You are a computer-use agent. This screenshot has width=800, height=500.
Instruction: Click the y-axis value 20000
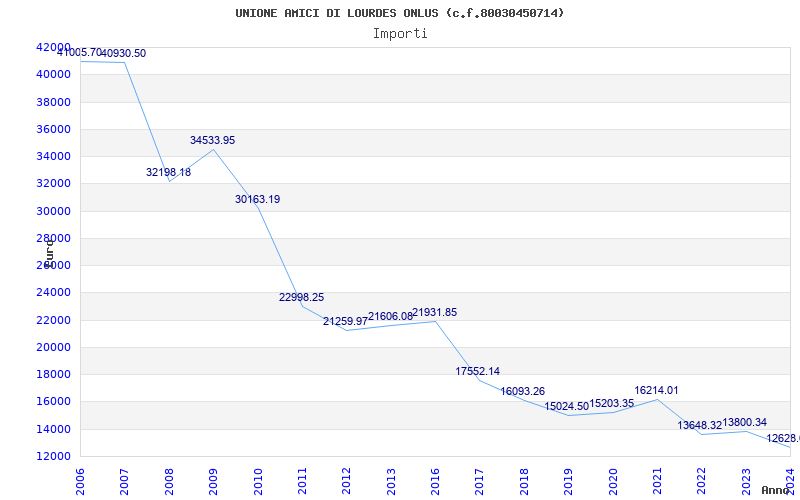click(x=53, y=347)
